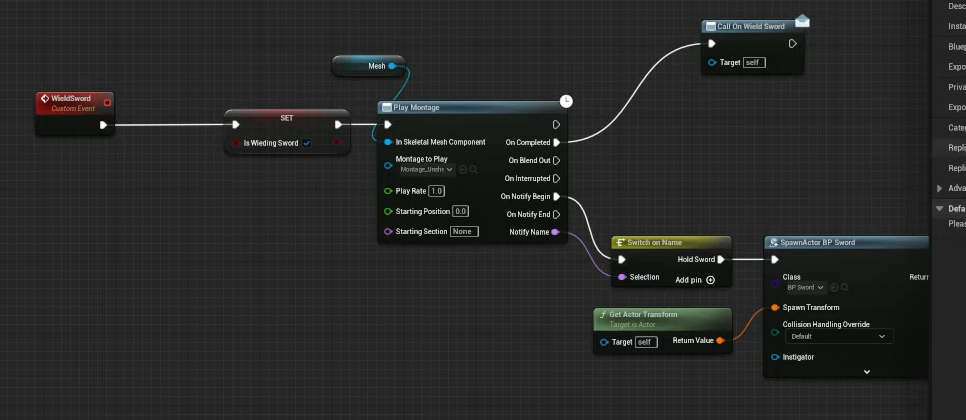Browse to montage asset with magnifier icon
This screenshot has height=420, width=966.
point(472,170)
